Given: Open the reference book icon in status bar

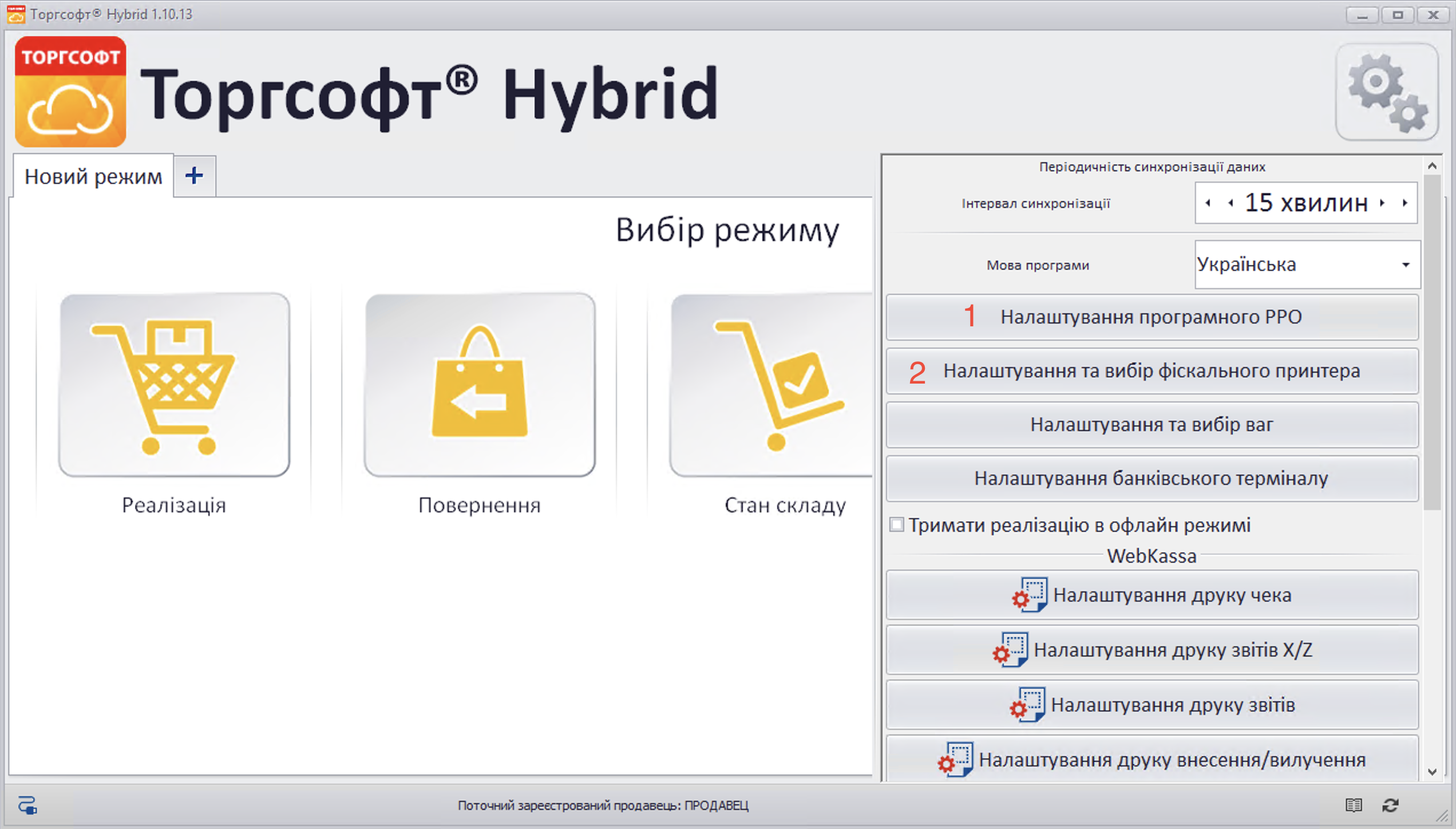Looking at the screenshot, I should click(1354, 806).
